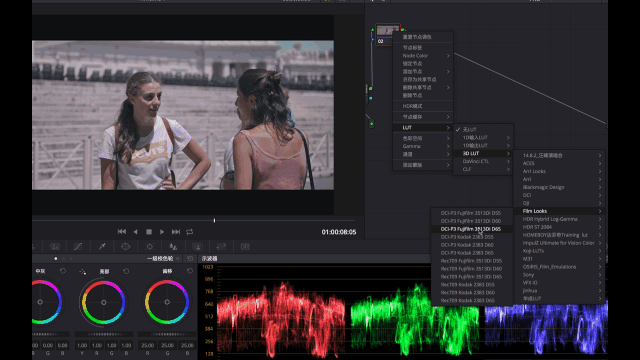Expand the CLF submenu
Screen dimensions: 640x360
(483, 169)
